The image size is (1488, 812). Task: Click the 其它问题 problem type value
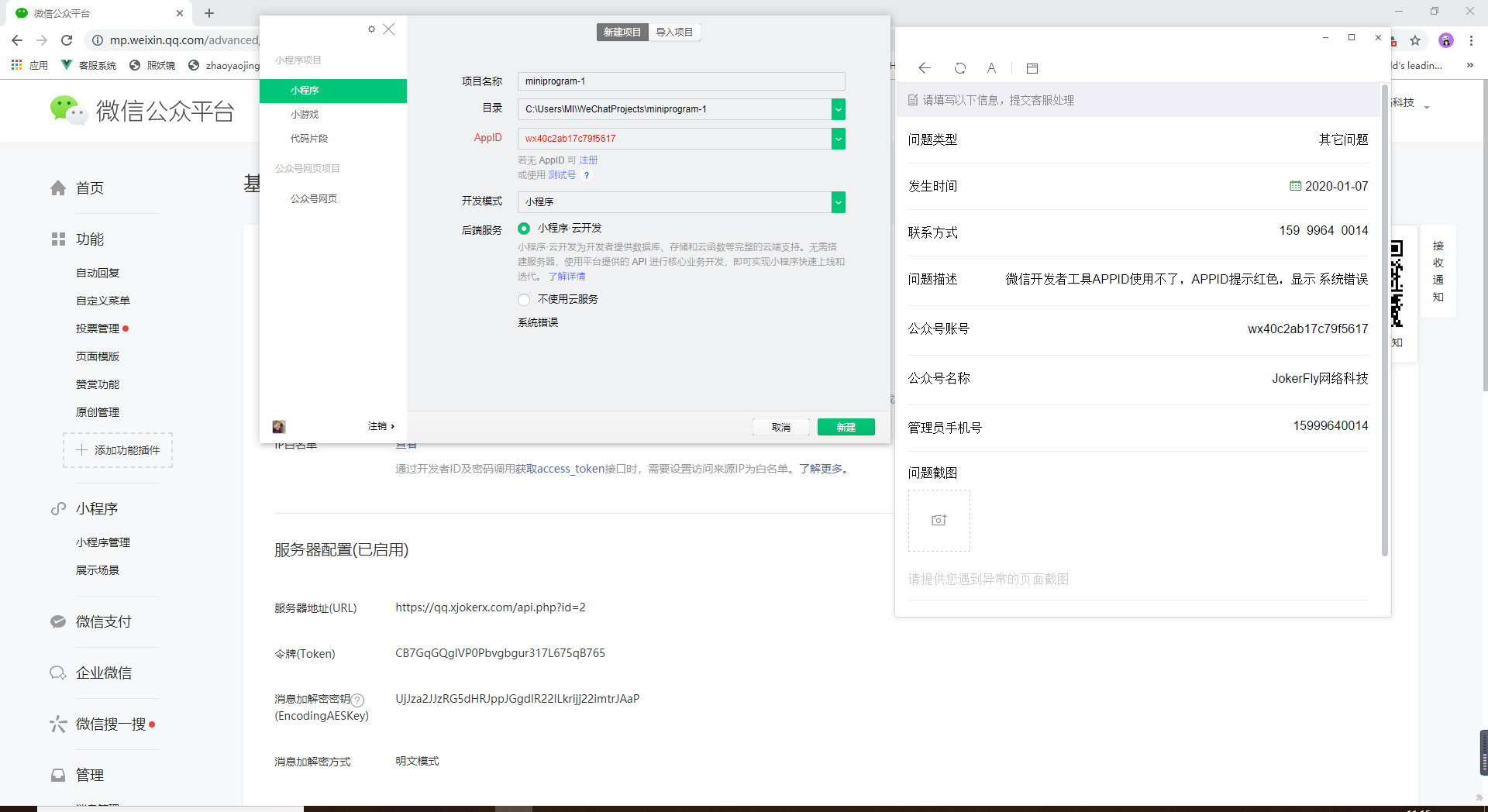[x=1343, y=139]
